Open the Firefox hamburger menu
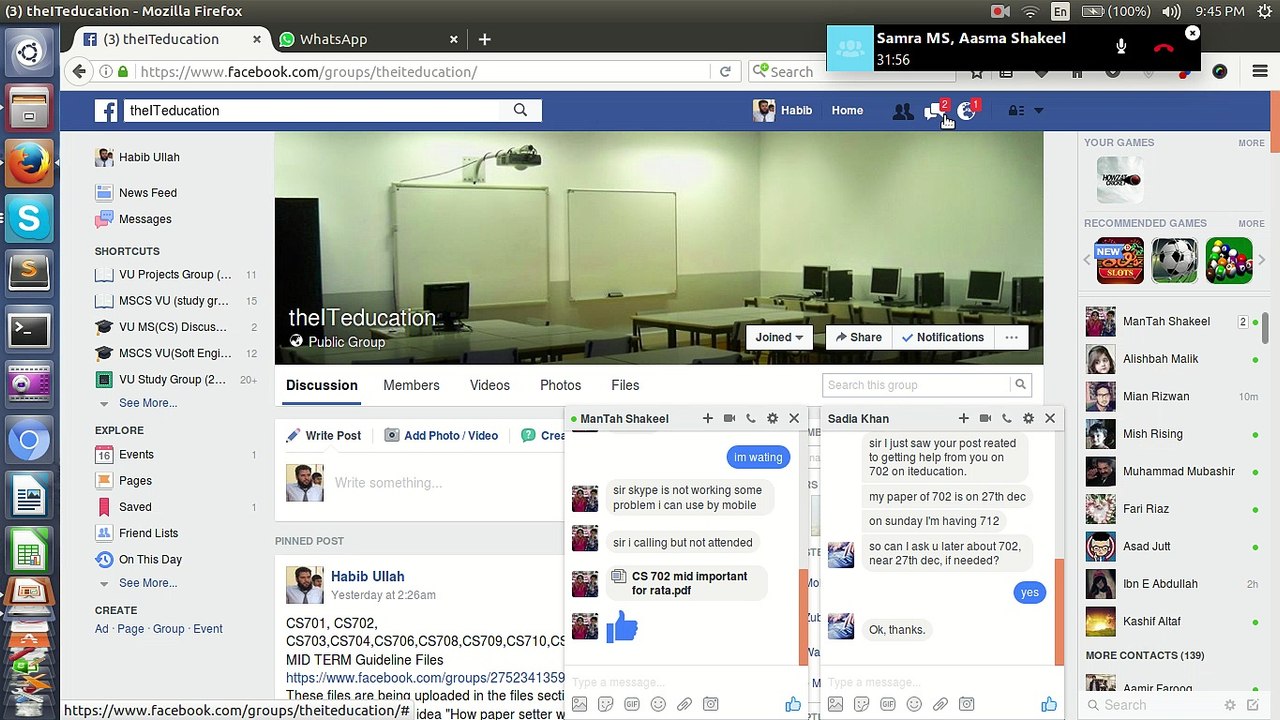This screenshot has width=1280, height=720. (x=1260, y=72)
